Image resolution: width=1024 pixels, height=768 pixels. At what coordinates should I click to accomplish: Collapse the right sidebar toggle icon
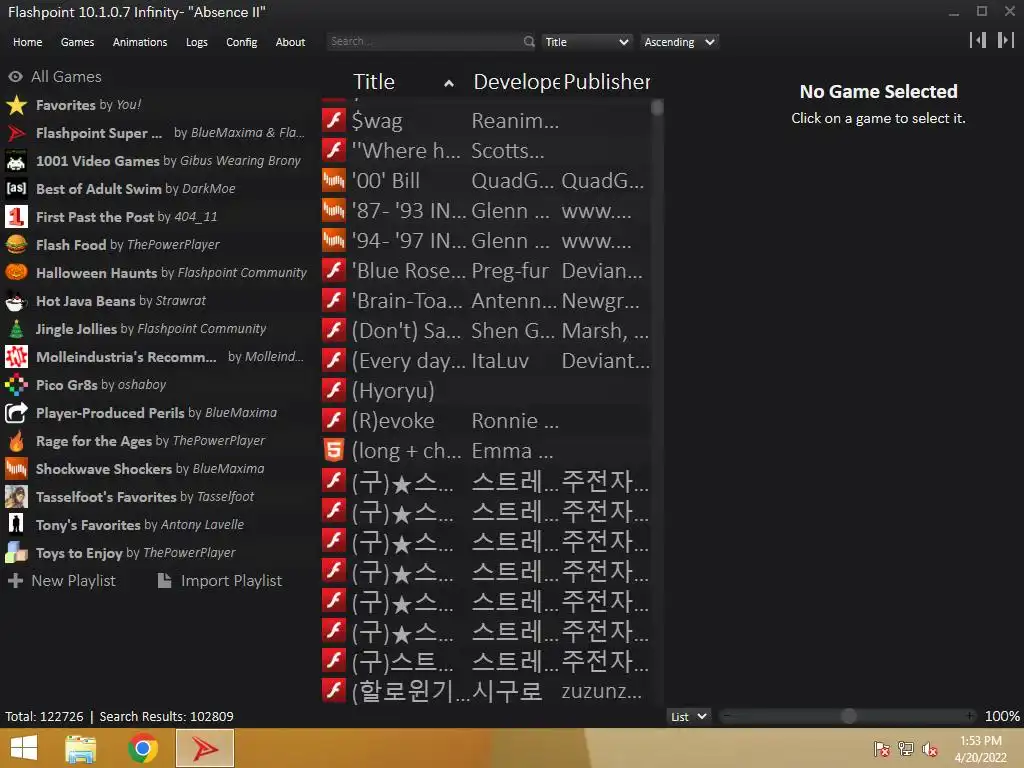point(1006,40)
